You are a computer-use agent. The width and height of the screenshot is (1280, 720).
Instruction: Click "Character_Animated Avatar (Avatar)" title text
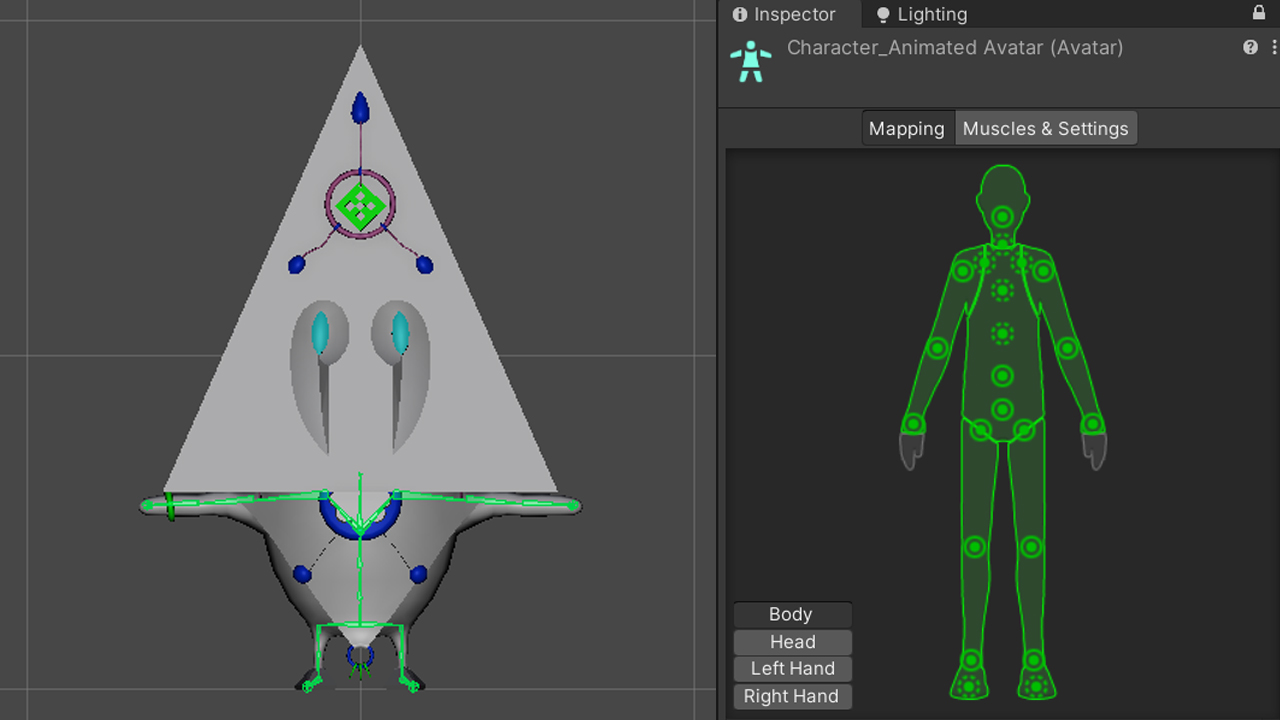click(x=955, y=47)
